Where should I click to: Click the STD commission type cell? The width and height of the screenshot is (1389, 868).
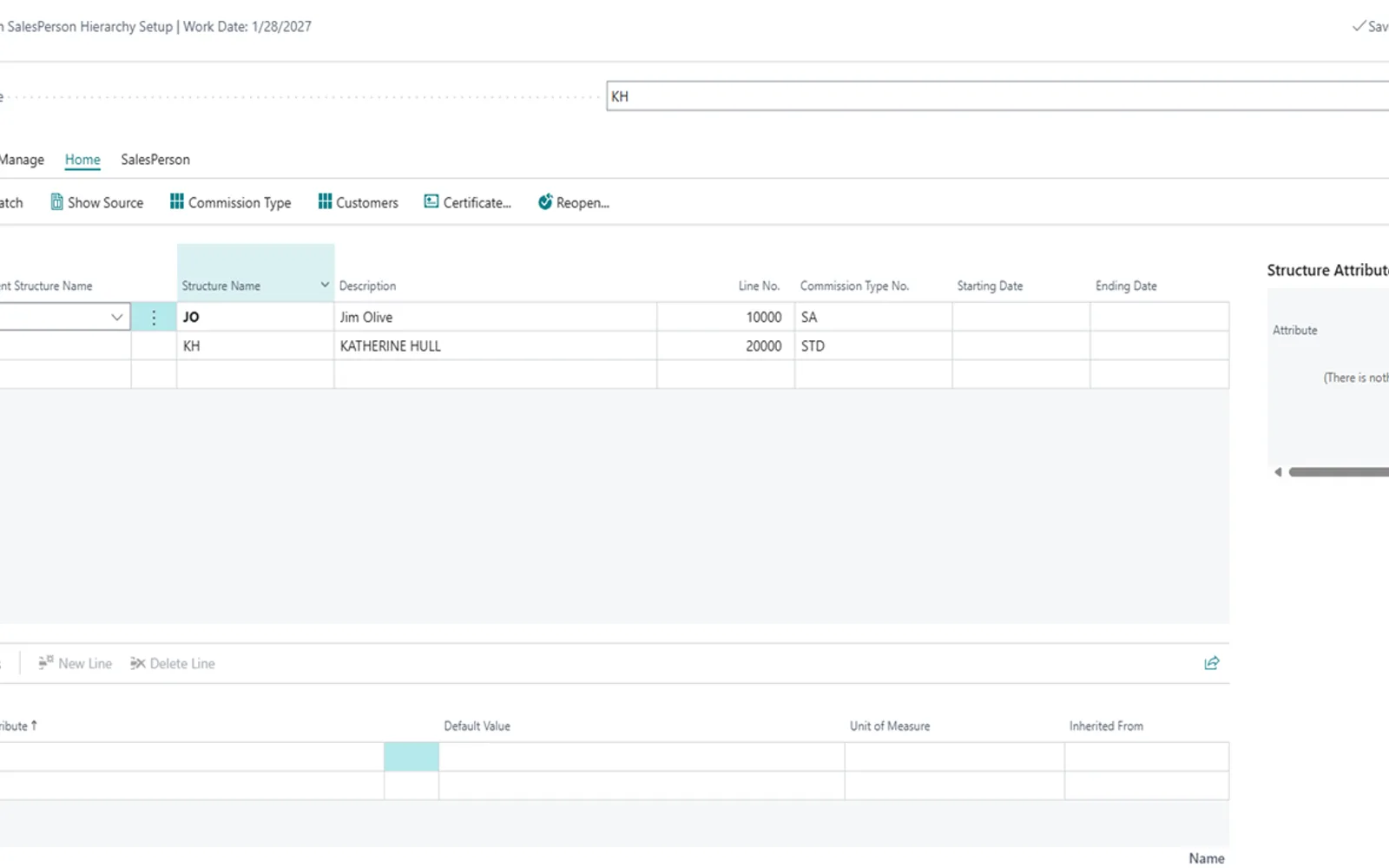coord(873,345)
